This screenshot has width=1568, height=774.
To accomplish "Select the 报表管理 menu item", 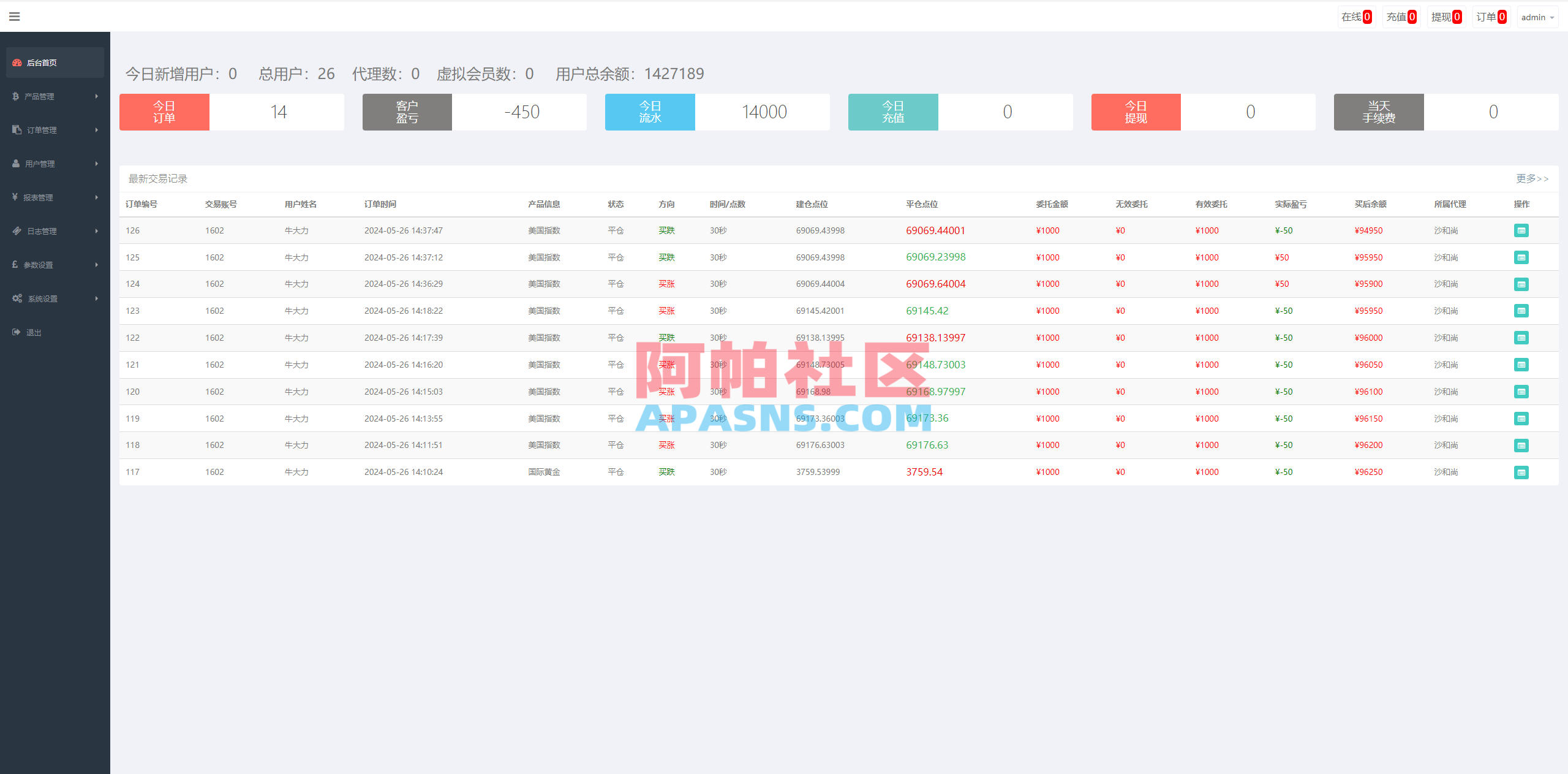I will click(38, 197).
